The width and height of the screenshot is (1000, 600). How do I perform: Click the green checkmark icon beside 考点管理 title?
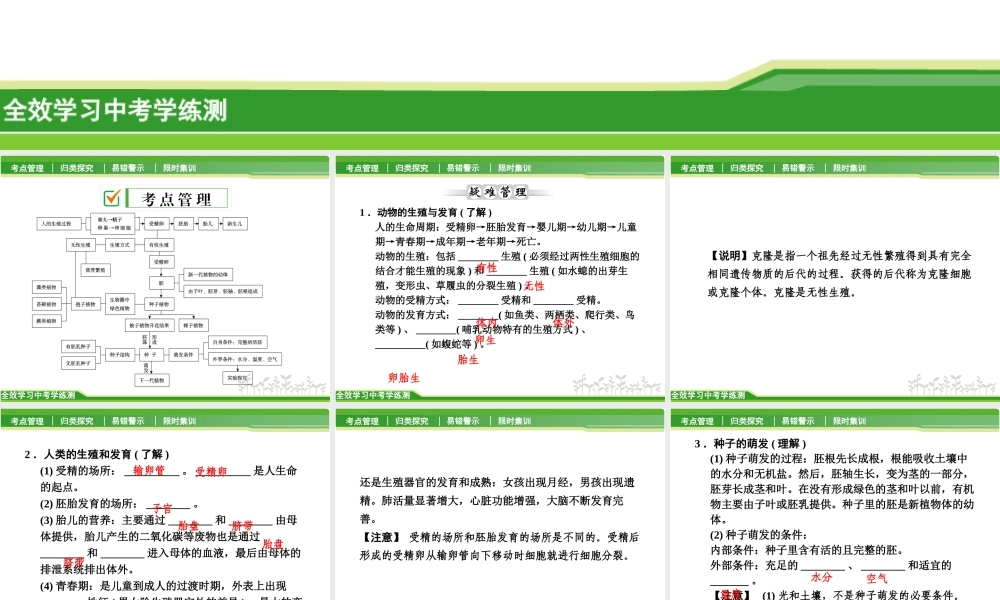[x=112, y=196]
